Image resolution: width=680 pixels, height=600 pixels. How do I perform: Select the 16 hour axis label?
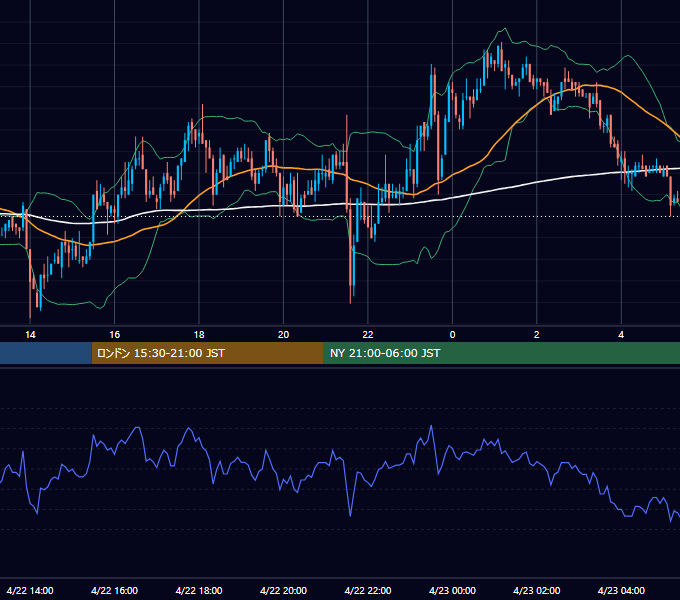pos(114,335)
